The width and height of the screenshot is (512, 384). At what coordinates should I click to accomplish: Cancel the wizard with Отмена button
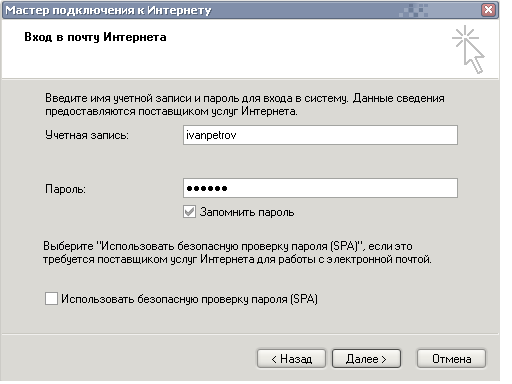[451, 359]
